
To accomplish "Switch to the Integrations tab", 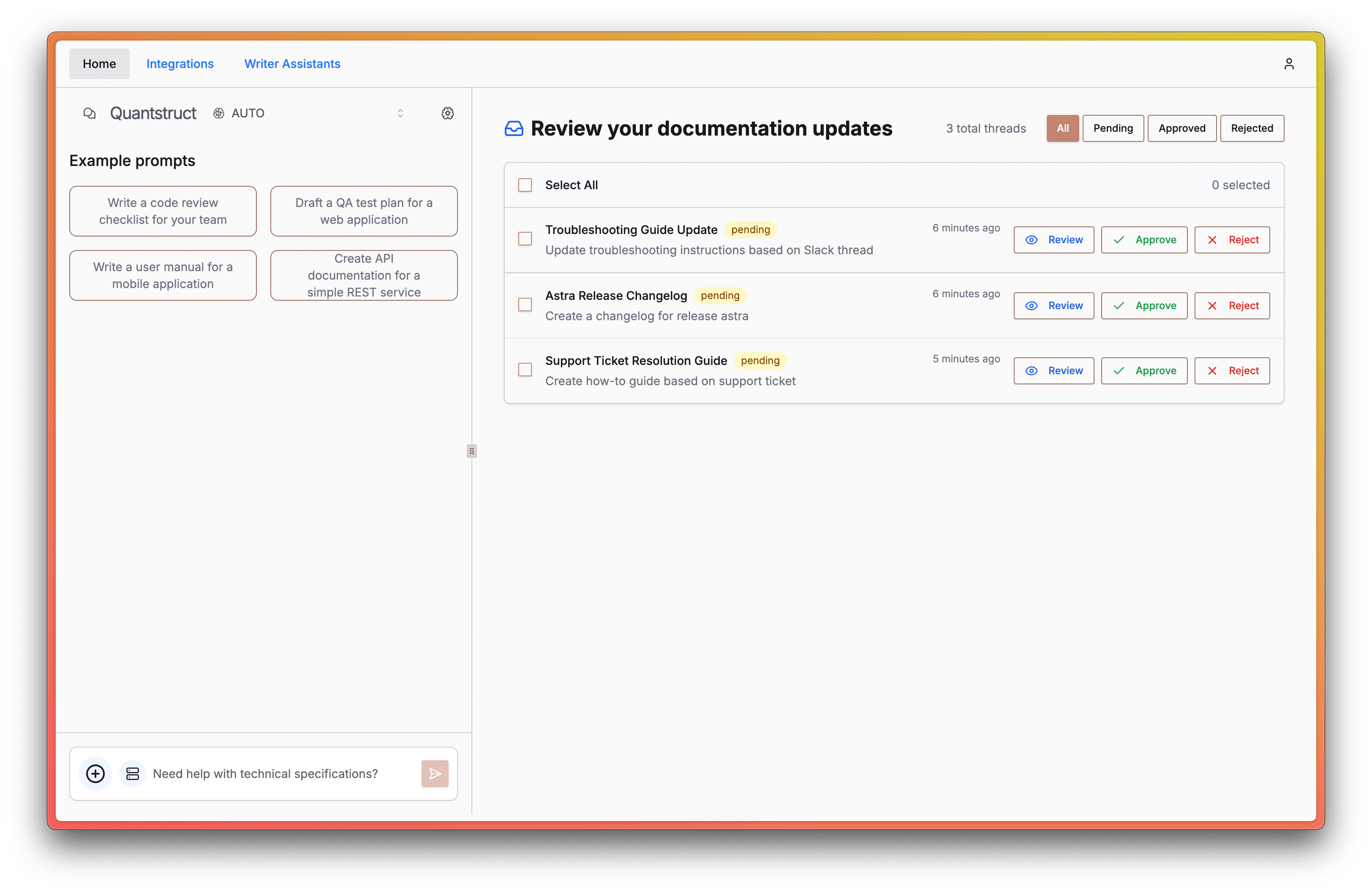I will 180,63.
